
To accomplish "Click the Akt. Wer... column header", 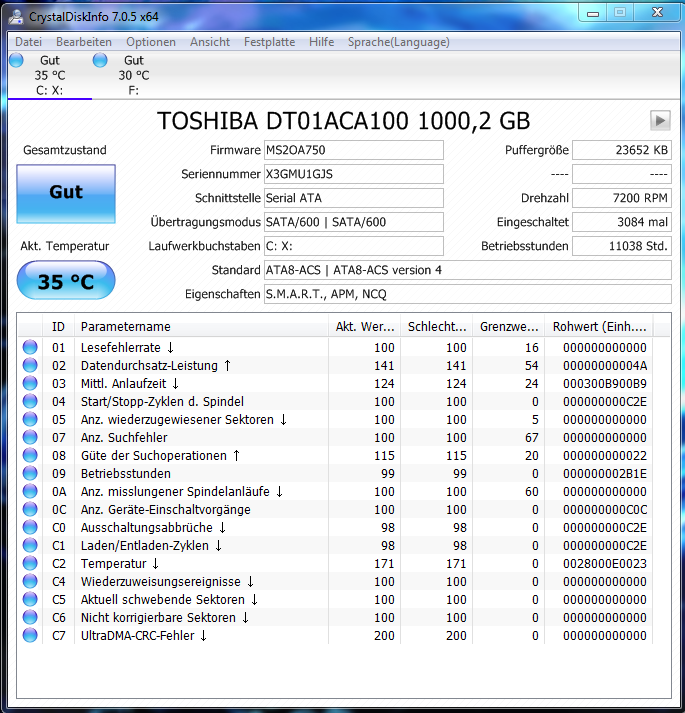I will tap(364, 326).
